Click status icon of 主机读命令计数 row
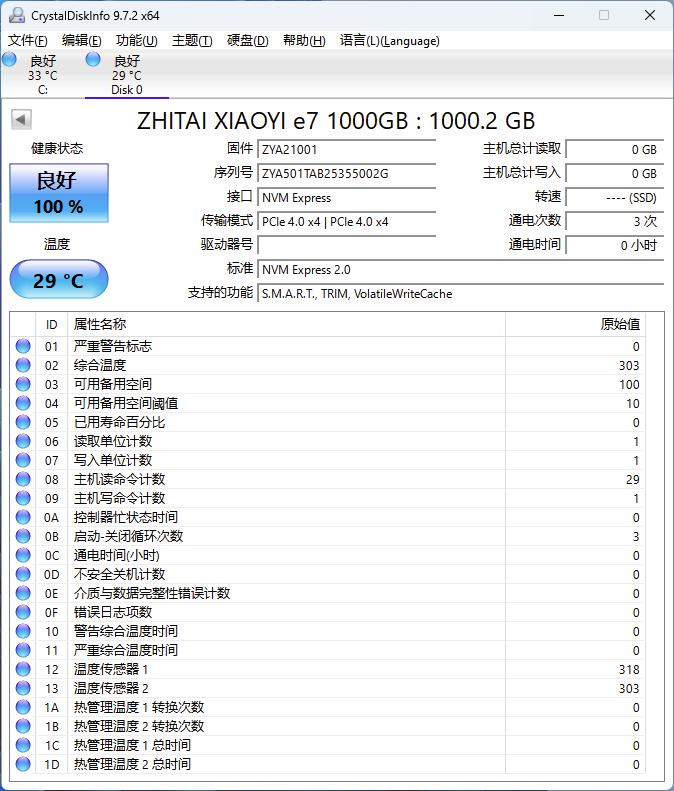This screenshot has height=791, width=674. click(x=23, y=479)
